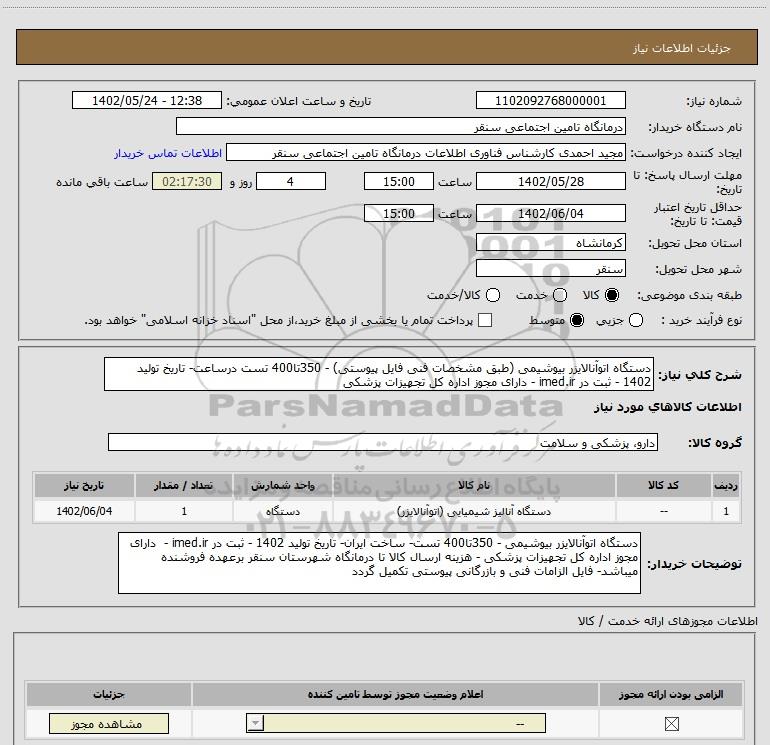Click the گروه کالا field دارو، پزشکی و سلامت
770x745 pixels.
coord(383,442)
